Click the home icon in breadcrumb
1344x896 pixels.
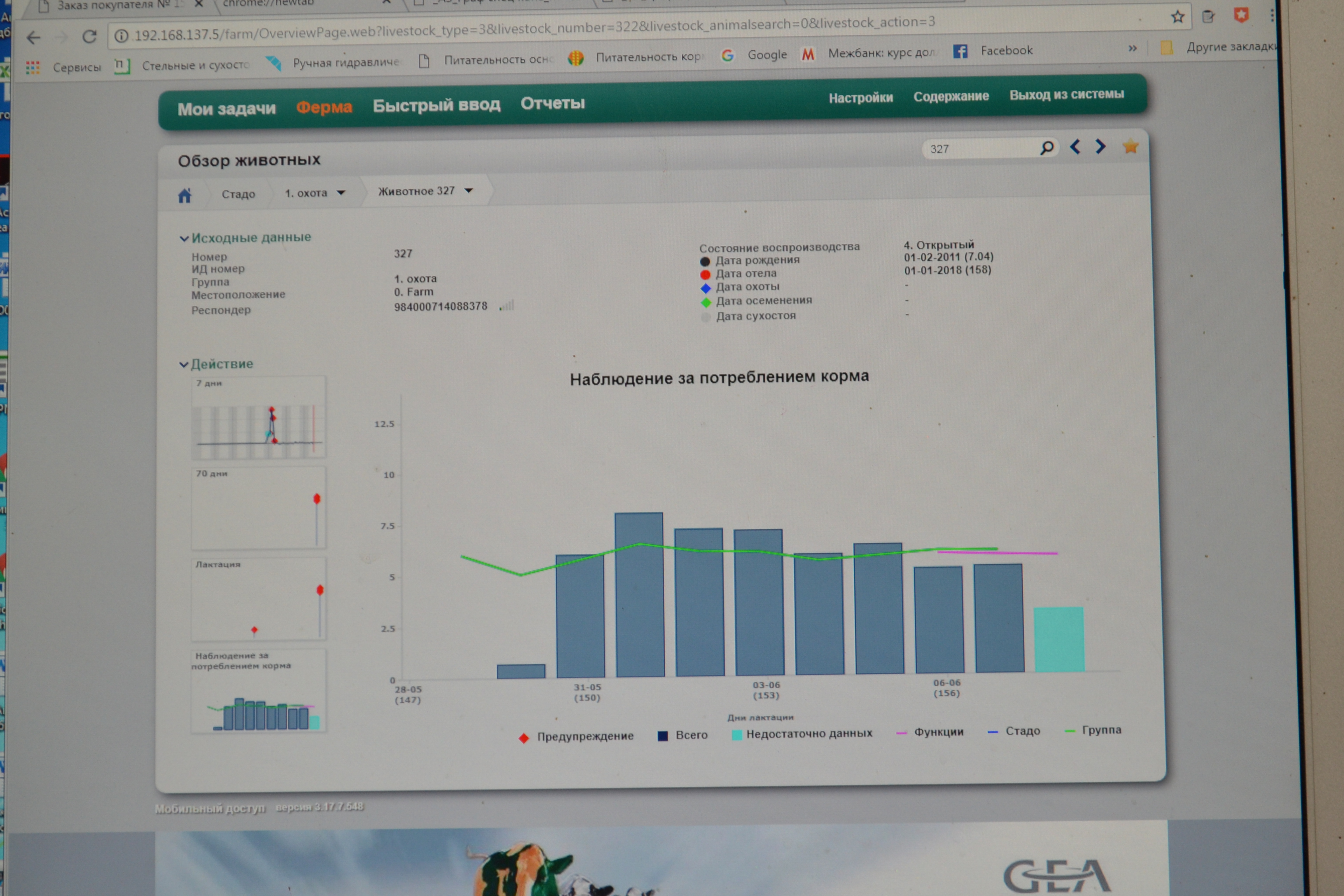click(184, 196)
